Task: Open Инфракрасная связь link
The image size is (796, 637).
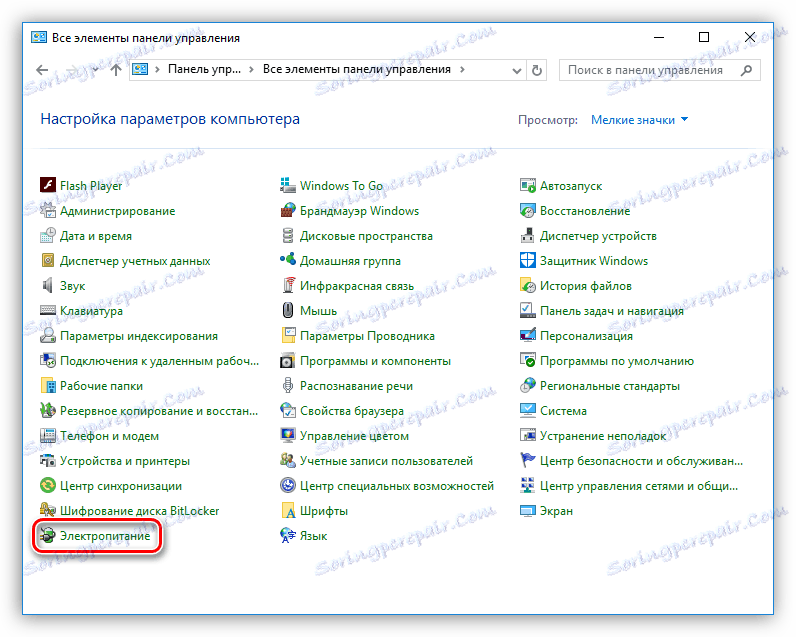Action: 357,286
